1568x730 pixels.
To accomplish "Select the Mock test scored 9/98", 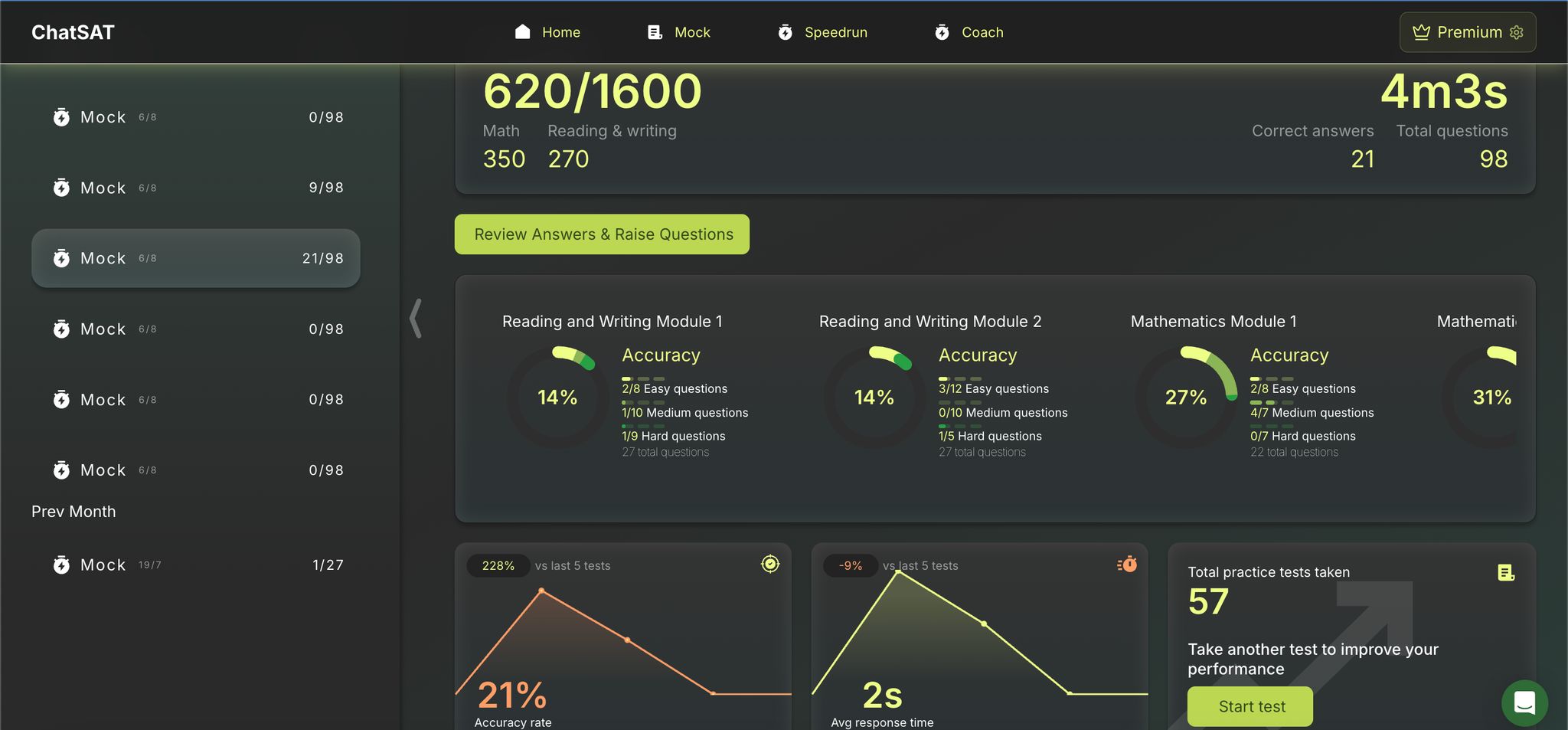I will click(196, 188).
